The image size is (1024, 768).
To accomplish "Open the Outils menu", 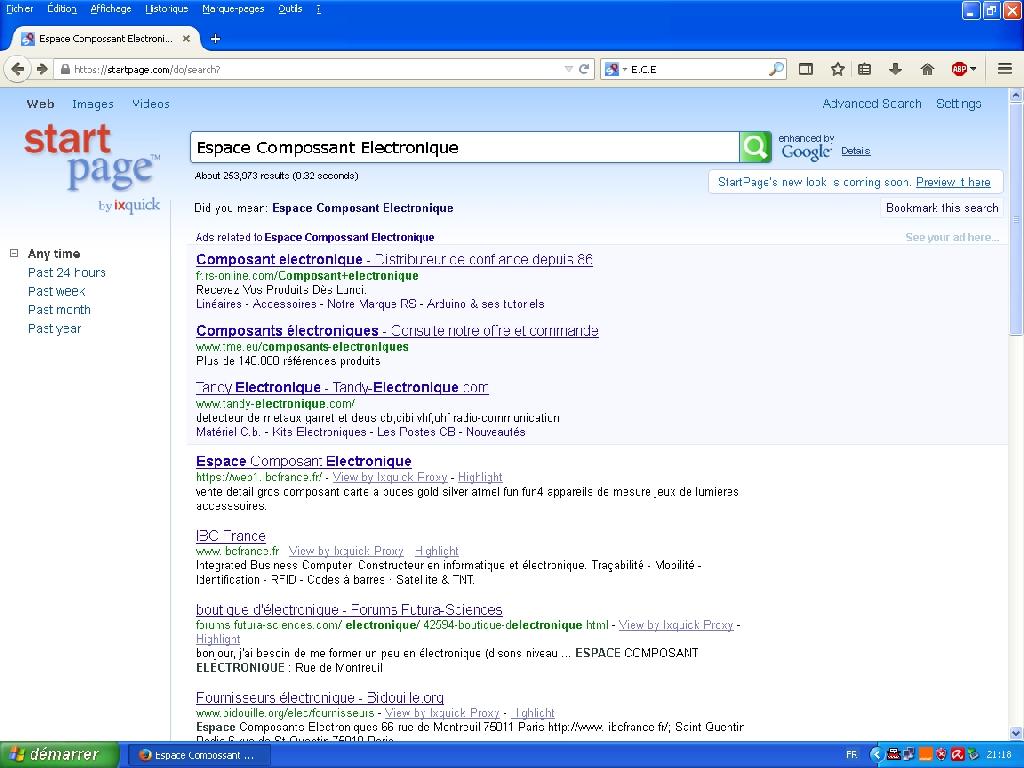I will [x=290, y=9].
